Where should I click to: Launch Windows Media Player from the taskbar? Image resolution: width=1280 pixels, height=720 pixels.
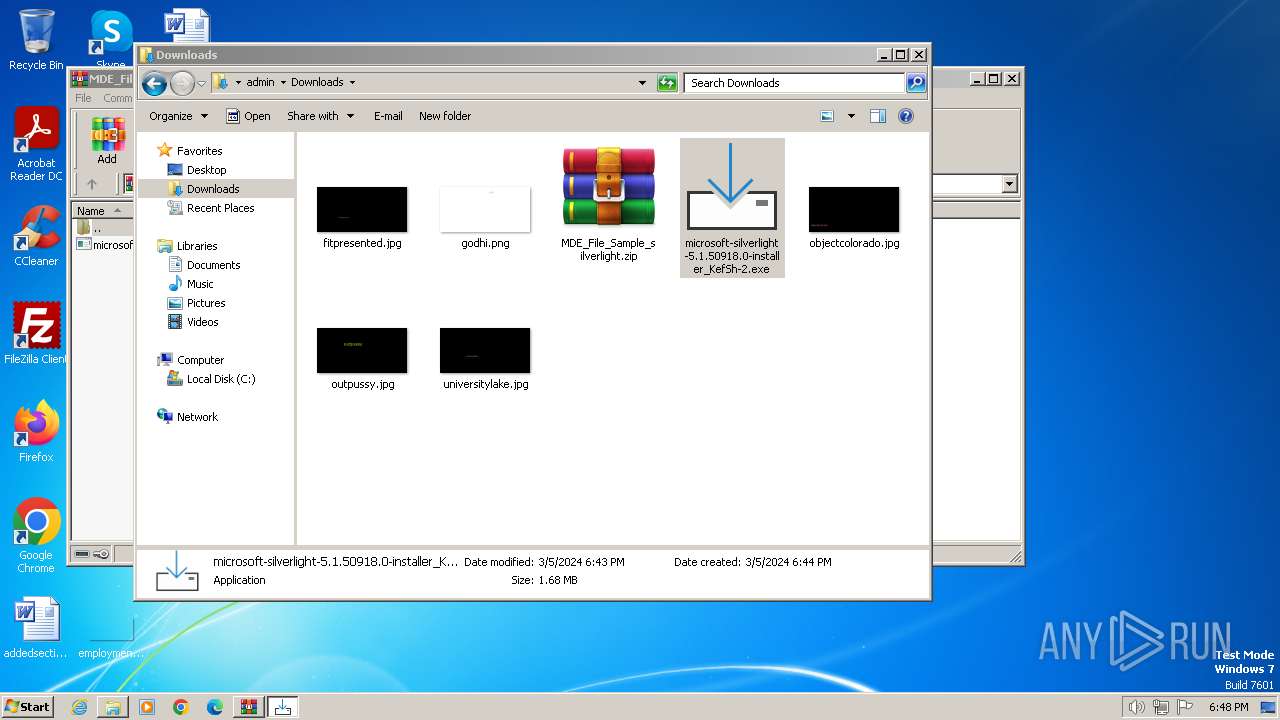click(147, 707)
